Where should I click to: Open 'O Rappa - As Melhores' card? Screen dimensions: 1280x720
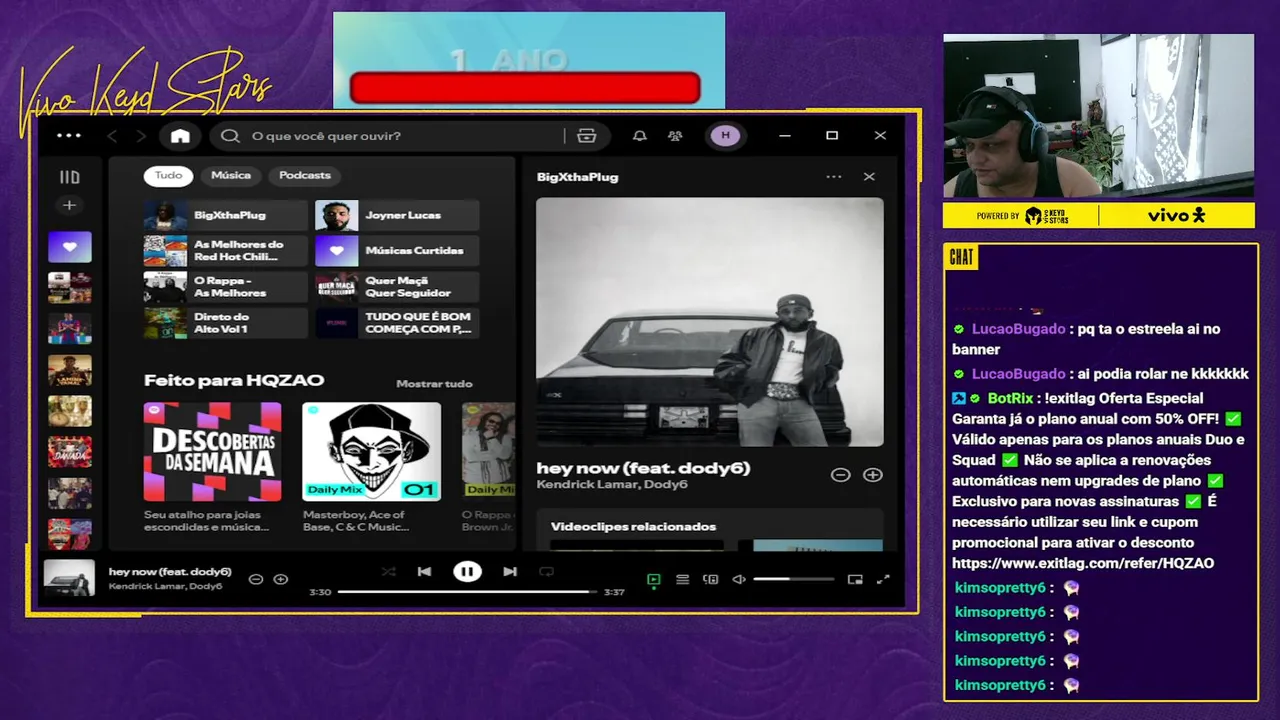[226, 287]
